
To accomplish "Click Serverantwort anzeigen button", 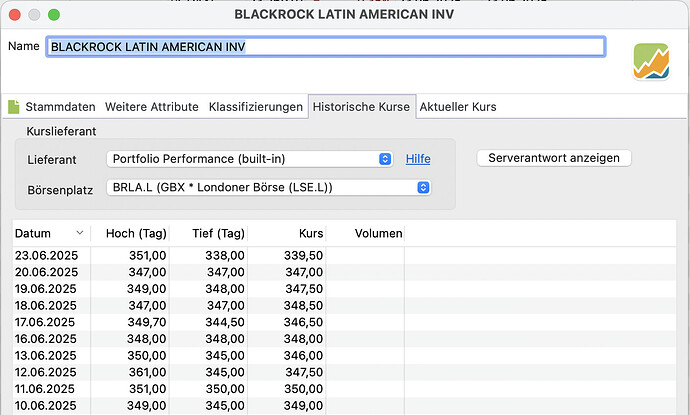I will (554, 158).
